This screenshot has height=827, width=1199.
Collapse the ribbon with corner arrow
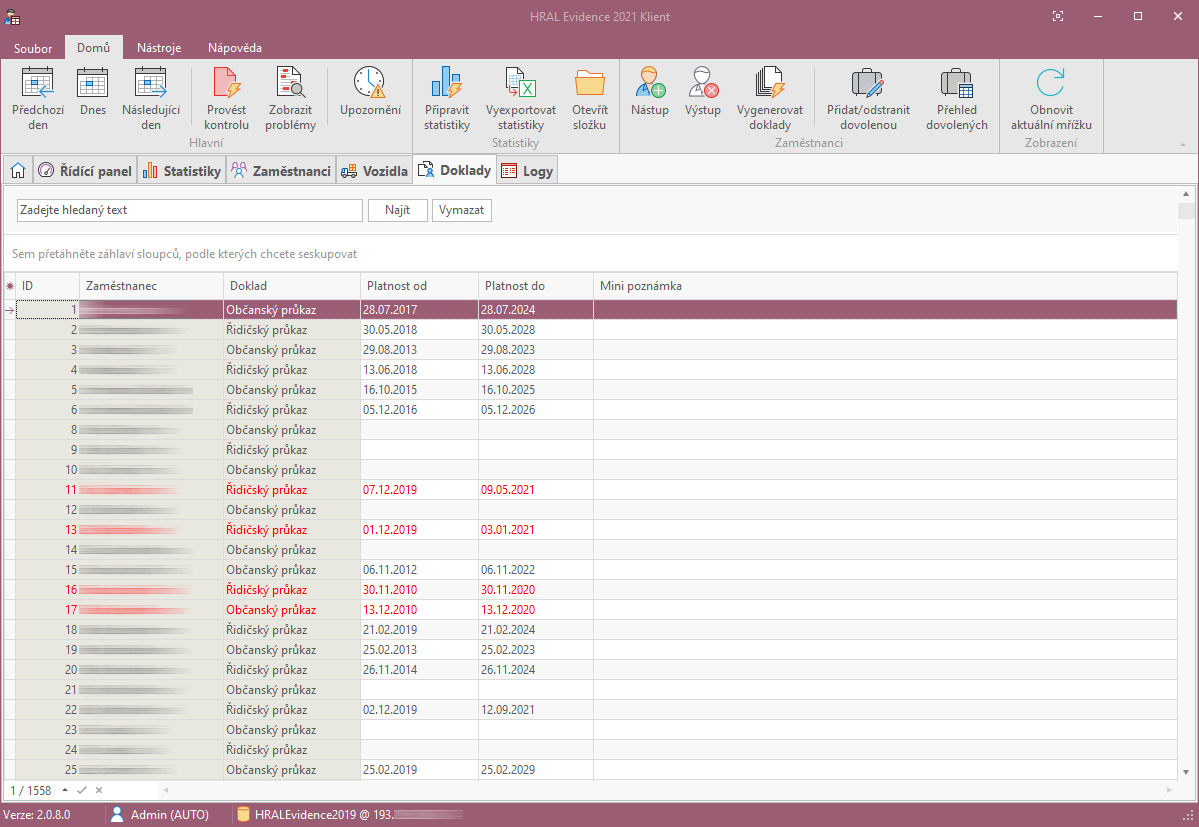tap(1182, 144)
